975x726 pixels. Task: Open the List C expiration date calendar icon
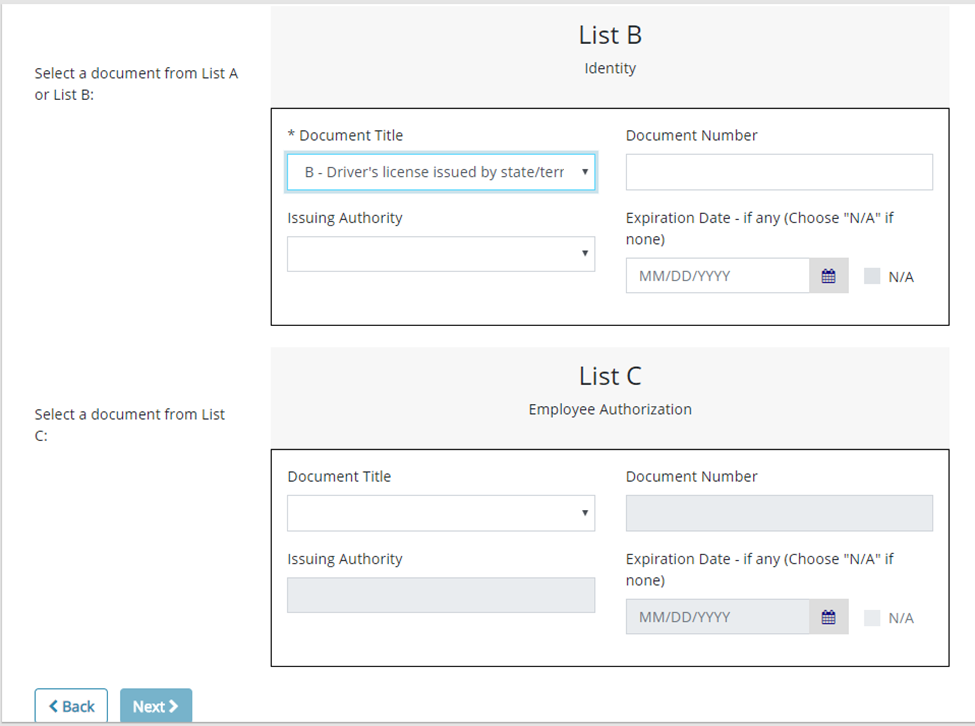(x=828, y=617)
